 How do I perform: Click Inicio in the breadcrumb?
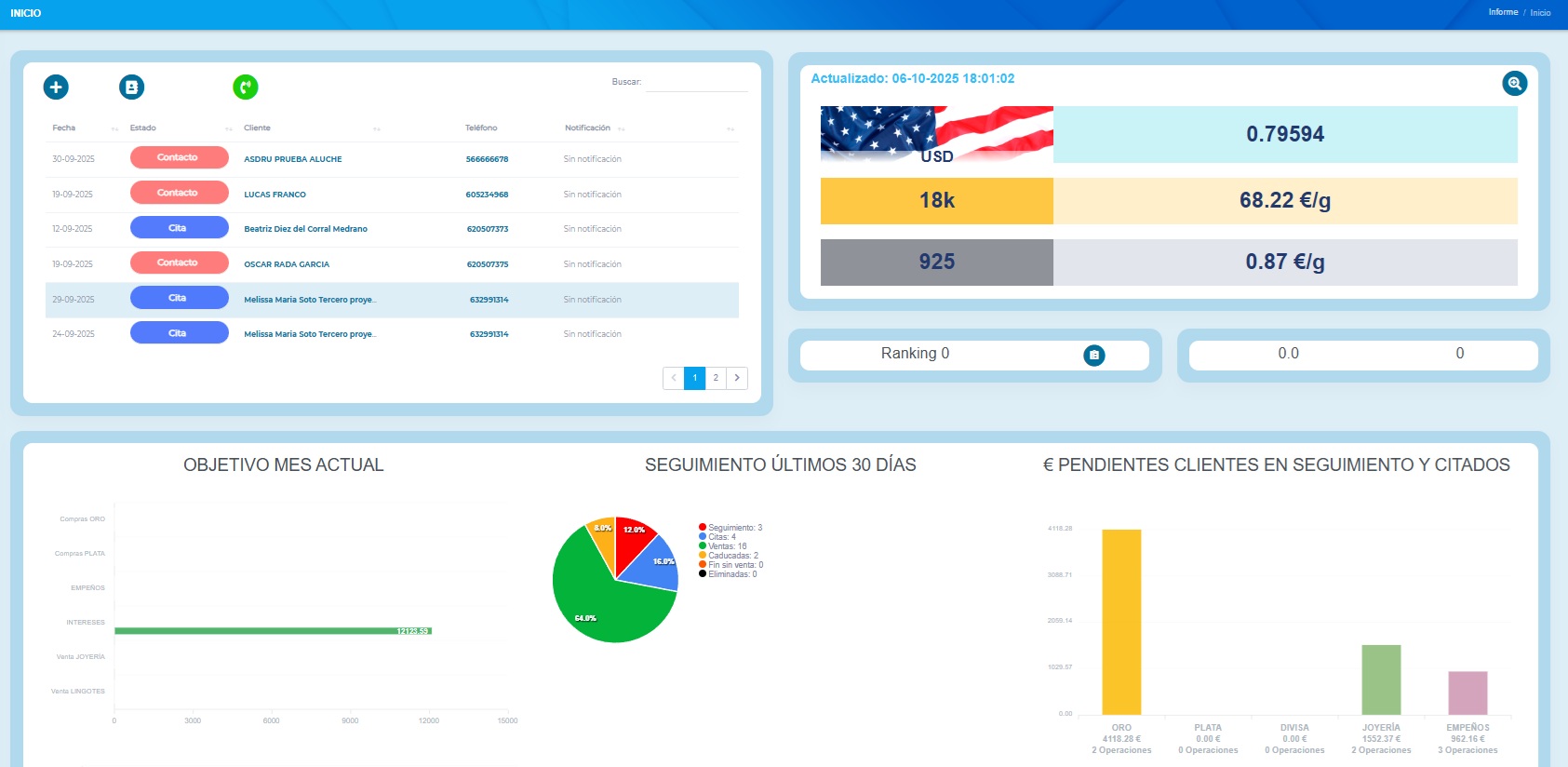(1540, 13)
